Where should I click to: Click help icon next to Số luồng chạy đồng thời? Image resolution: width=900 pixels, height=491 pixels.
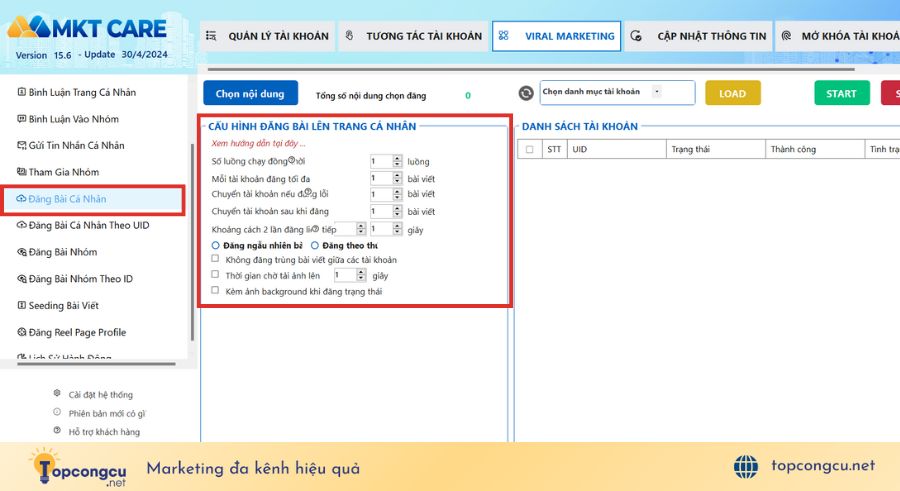[292, 160]
